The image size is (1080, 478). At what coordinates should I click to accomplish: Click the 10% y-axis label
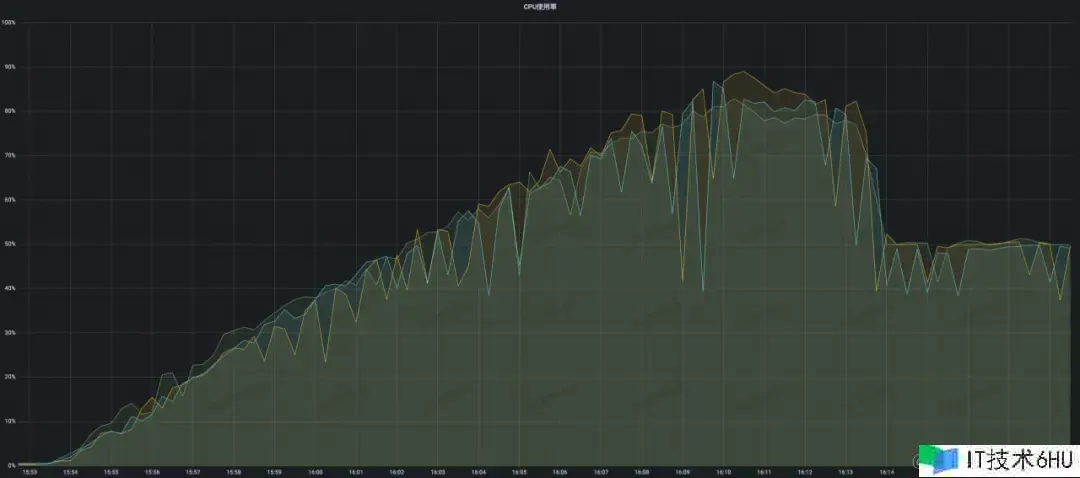8,421
